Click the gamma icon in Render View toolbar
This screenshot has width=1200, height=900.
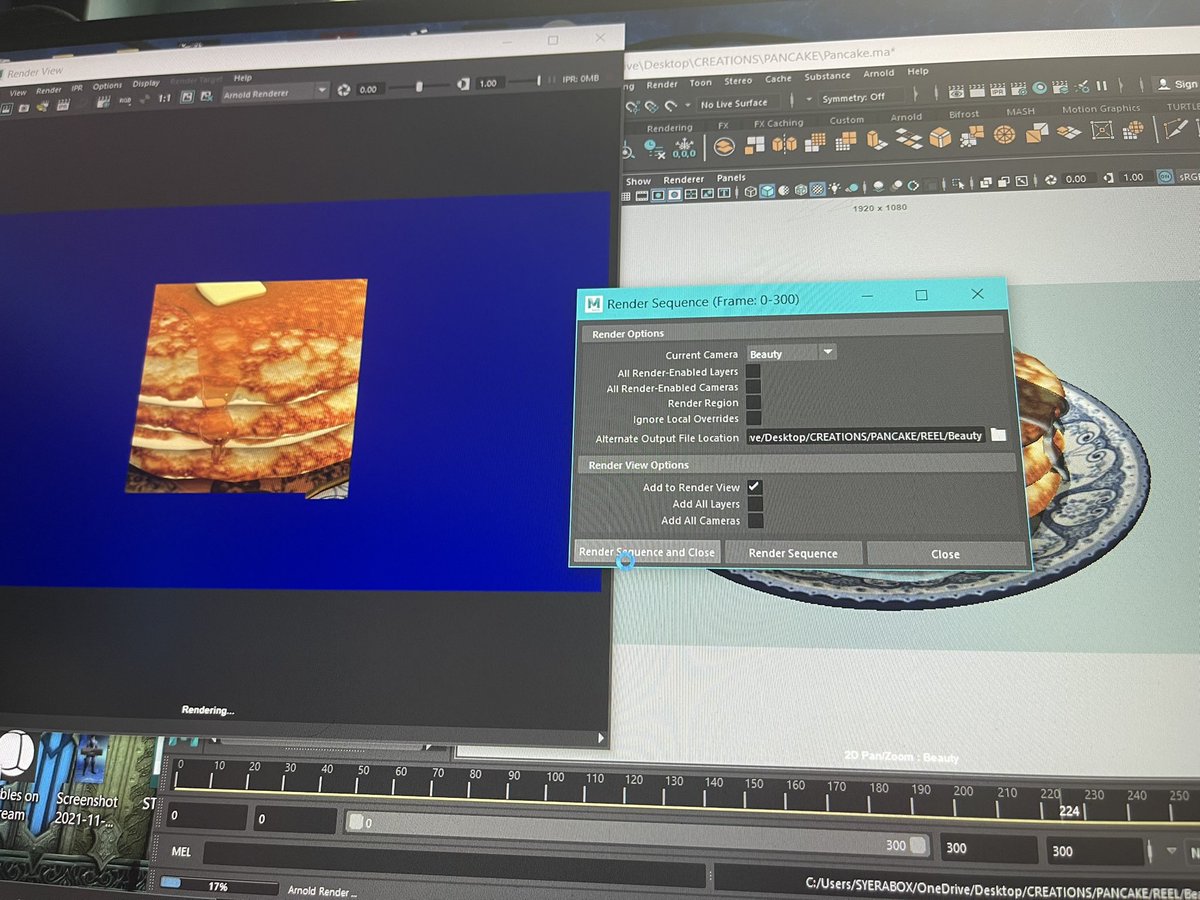coord(463,85)
